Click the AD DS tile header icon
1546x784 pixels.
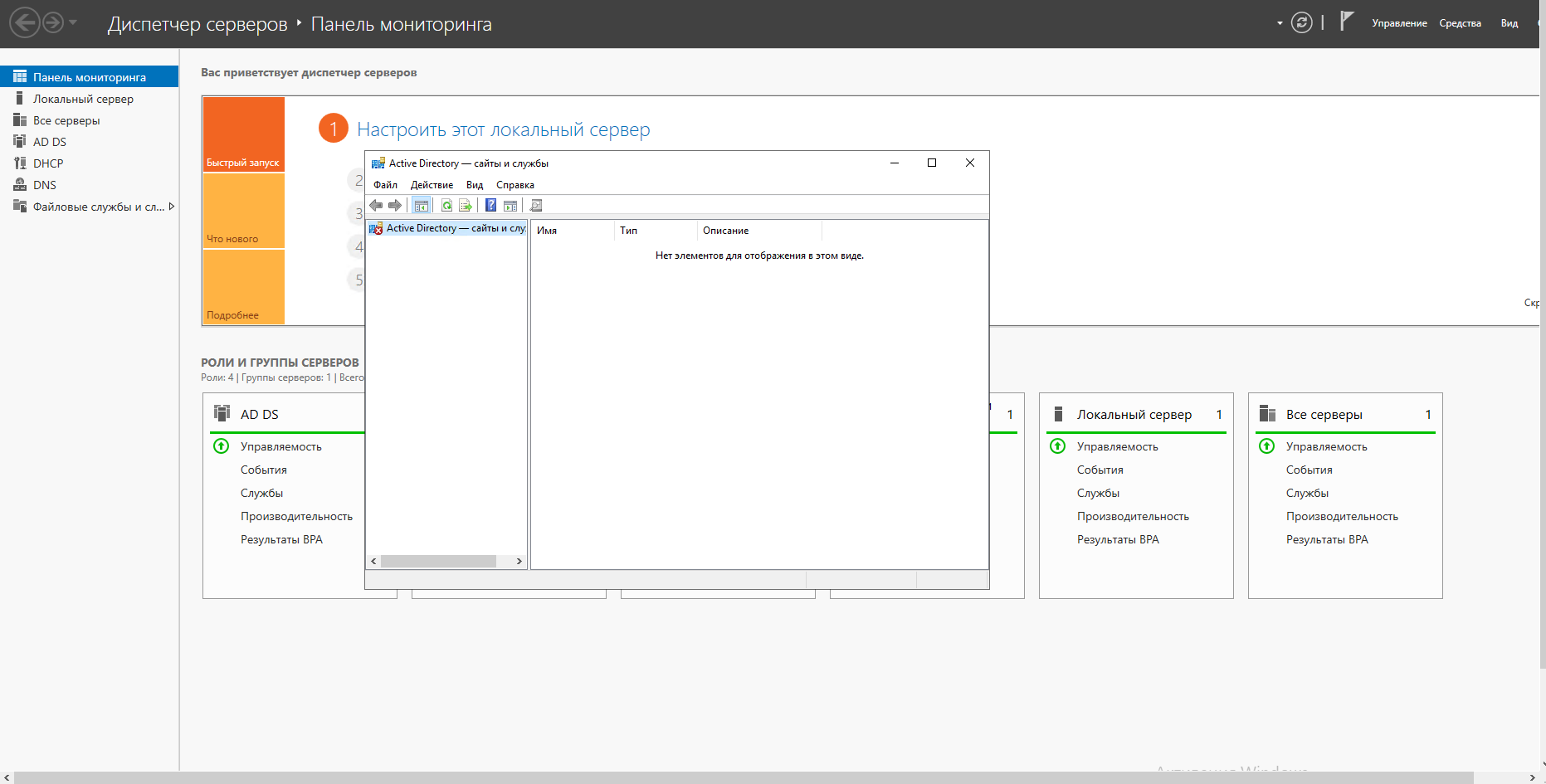click(222, 413)
